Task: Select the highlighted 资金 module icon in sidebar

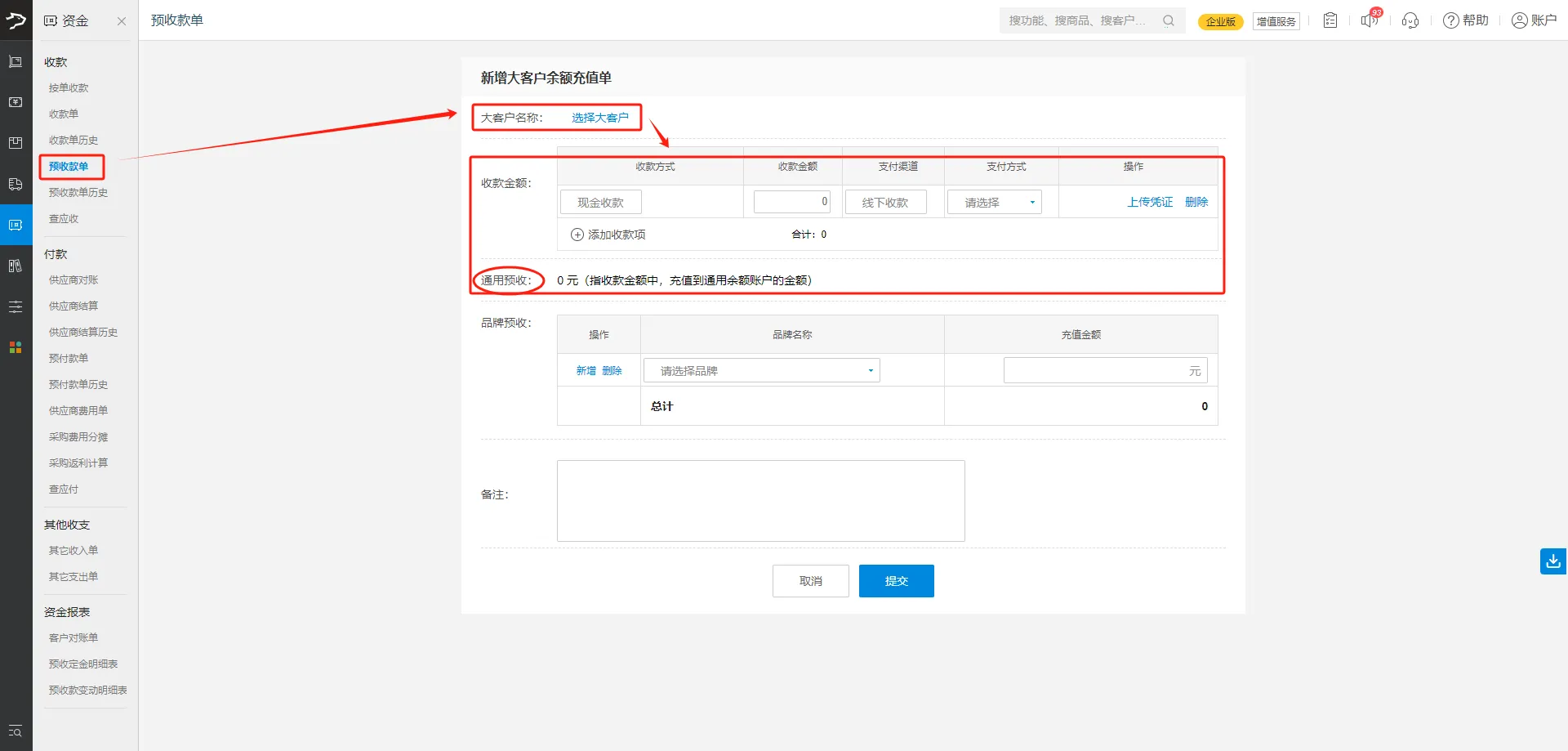Action: 16,225
